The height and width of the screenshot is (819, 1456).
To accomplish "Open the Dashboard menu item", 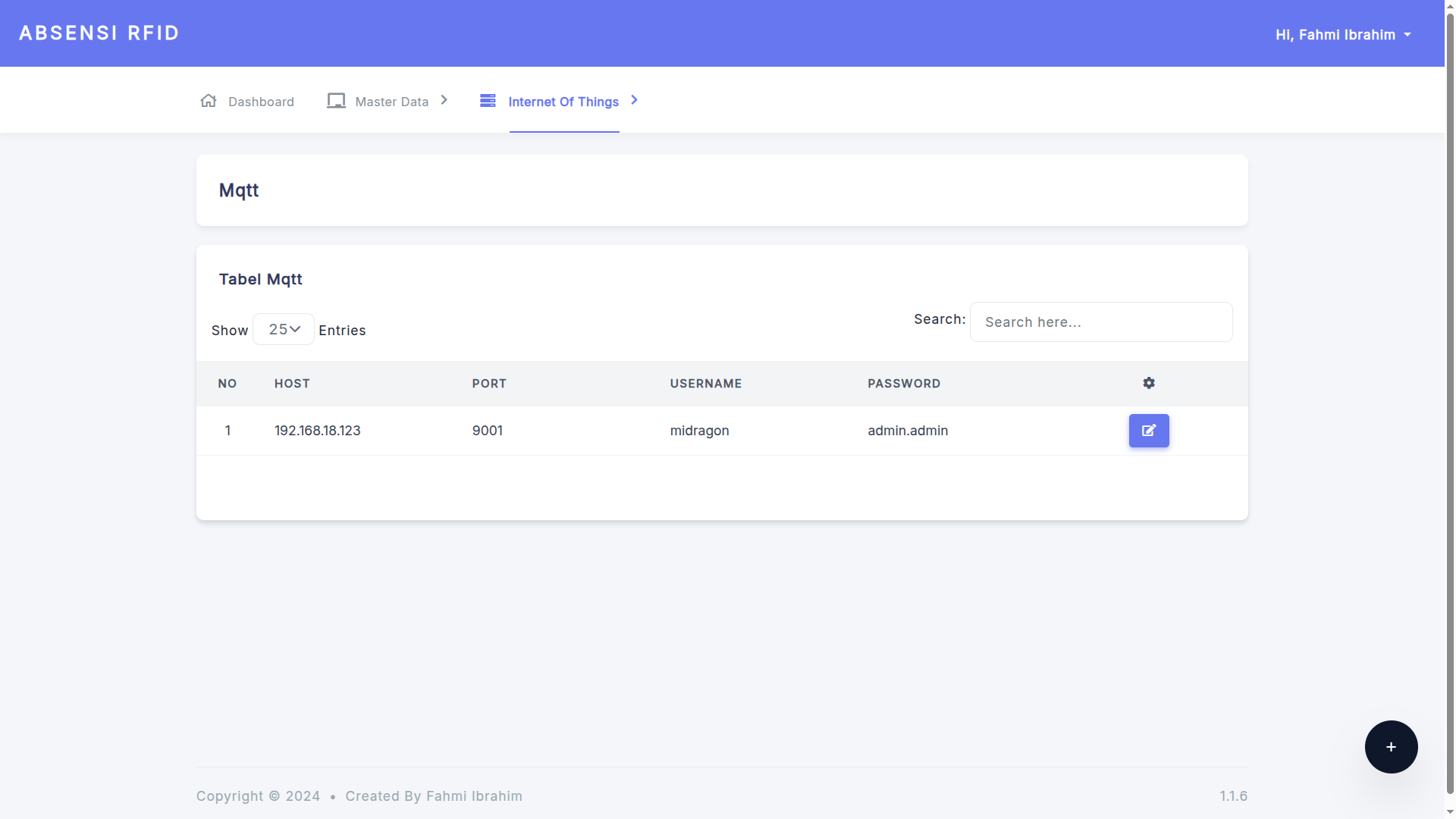I will coord(261,102).
